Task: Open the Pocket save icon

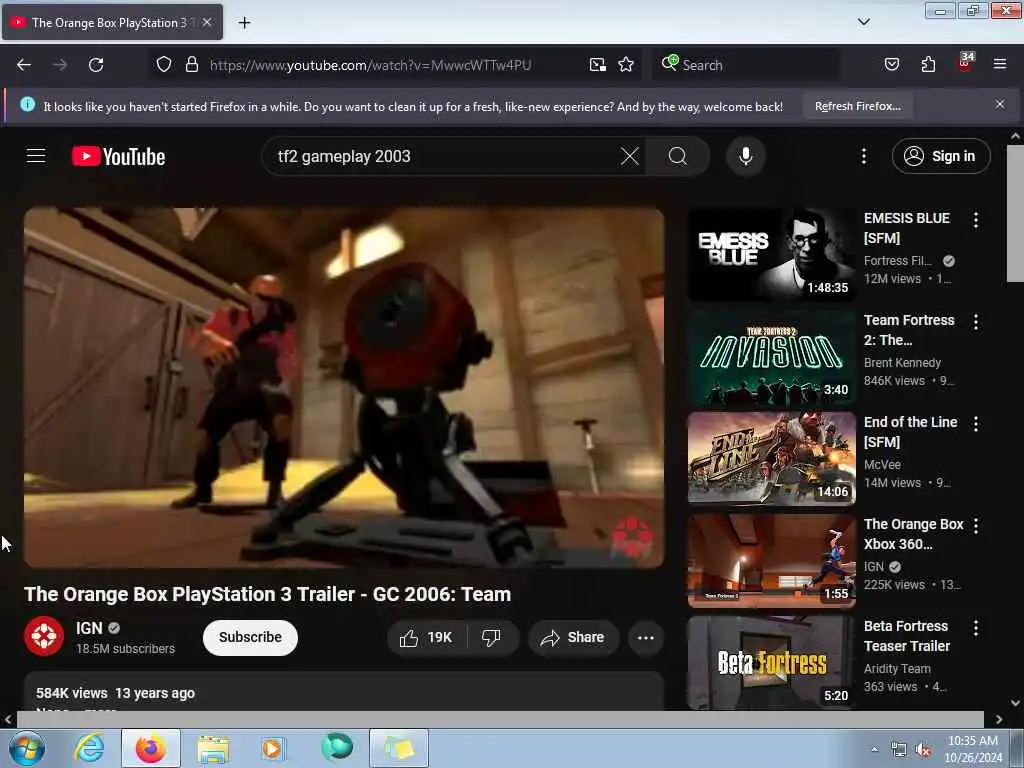Action: [892, 65]
